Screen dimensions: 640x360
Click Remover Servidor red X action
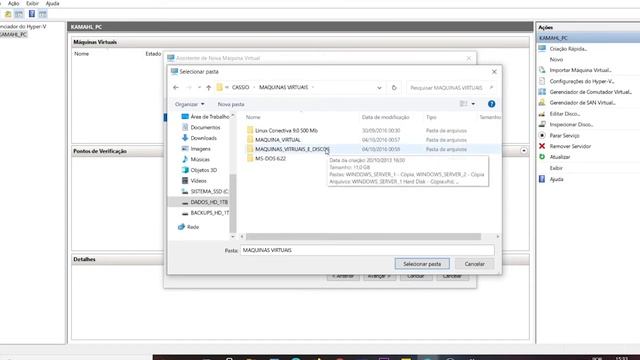542,146
